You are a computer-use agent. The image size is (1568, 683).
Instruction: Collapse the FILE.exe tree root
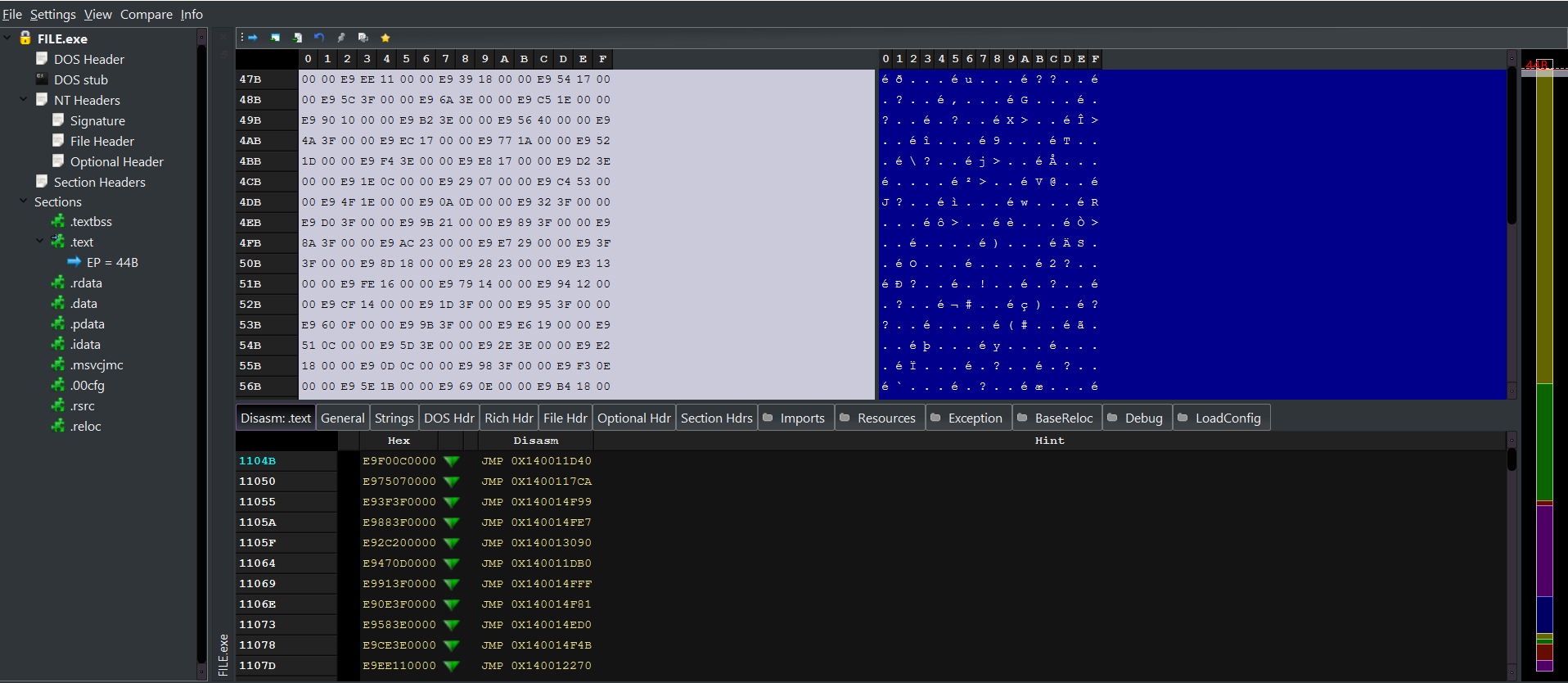[7, 38]
